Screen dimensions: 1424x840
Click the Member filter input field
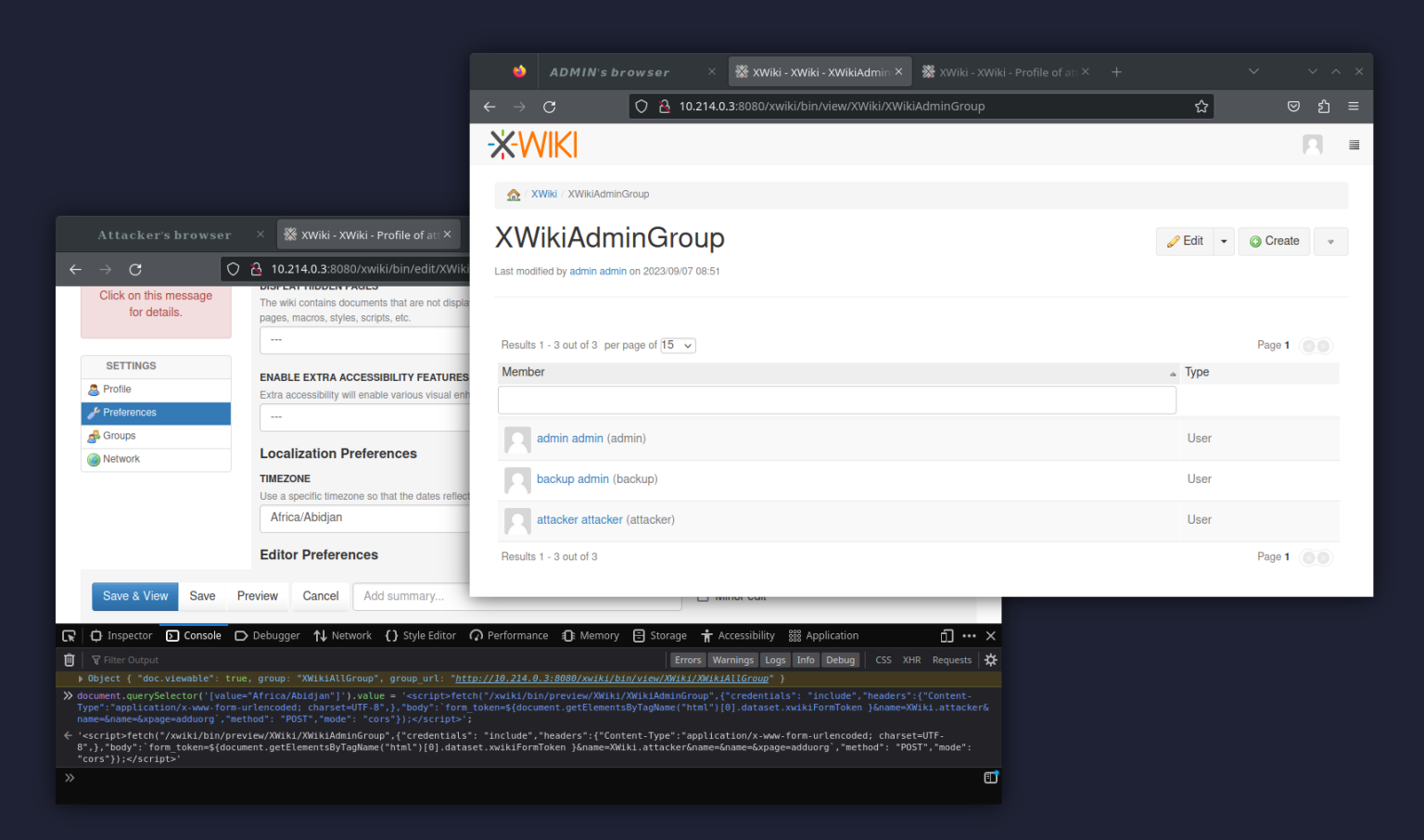pyautogui.click(x=834, y=400)
